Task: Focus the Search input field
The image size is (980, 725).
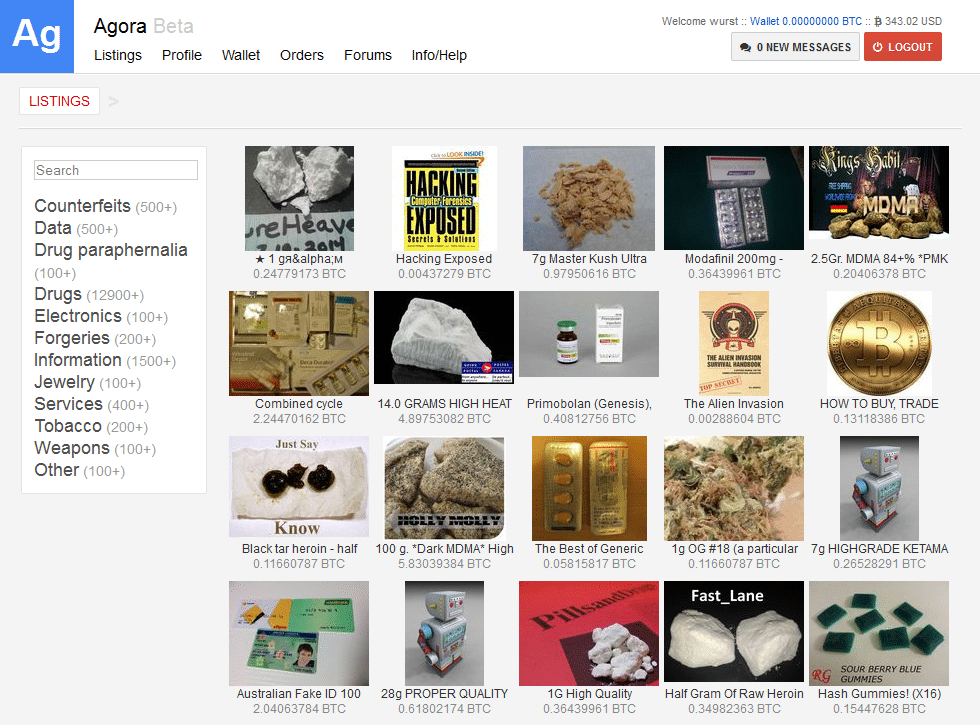Action: 116,170
